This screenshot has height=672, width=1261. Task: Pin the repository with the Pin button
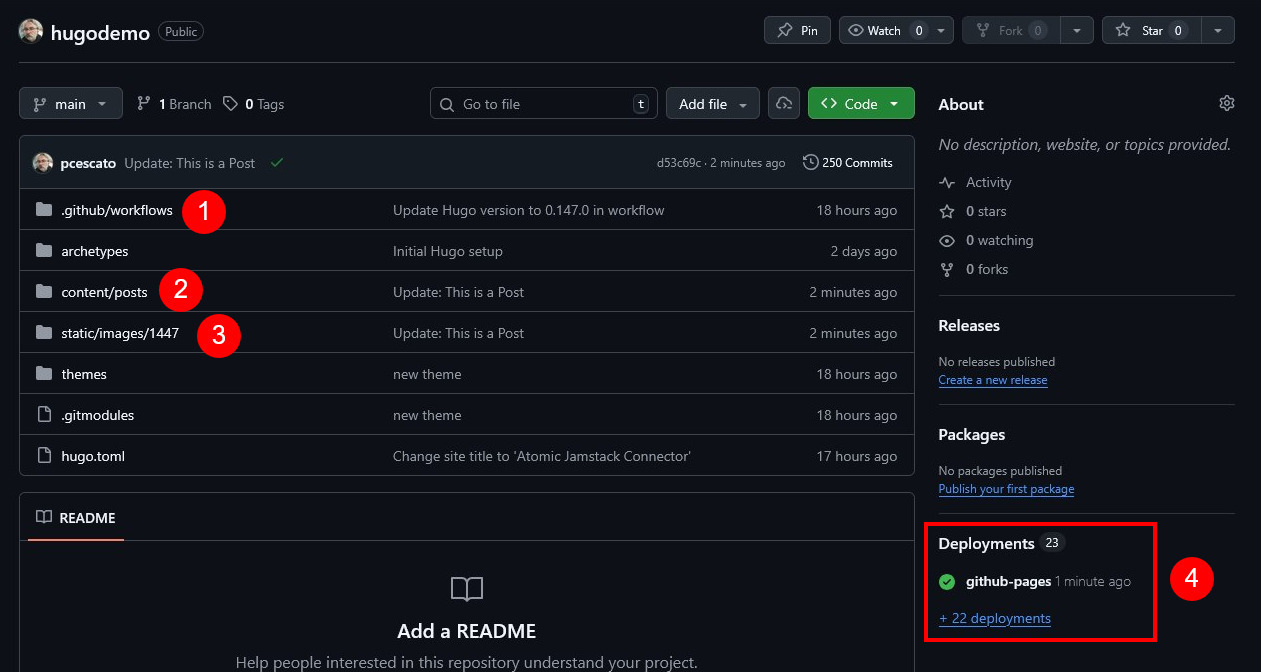[797, 30]
